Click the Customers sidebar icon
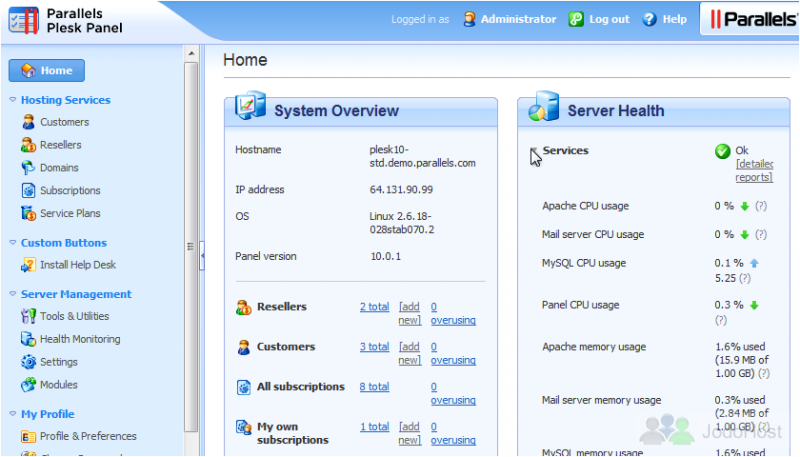Viewport: 800px width, 457px height. coord(29,122)
